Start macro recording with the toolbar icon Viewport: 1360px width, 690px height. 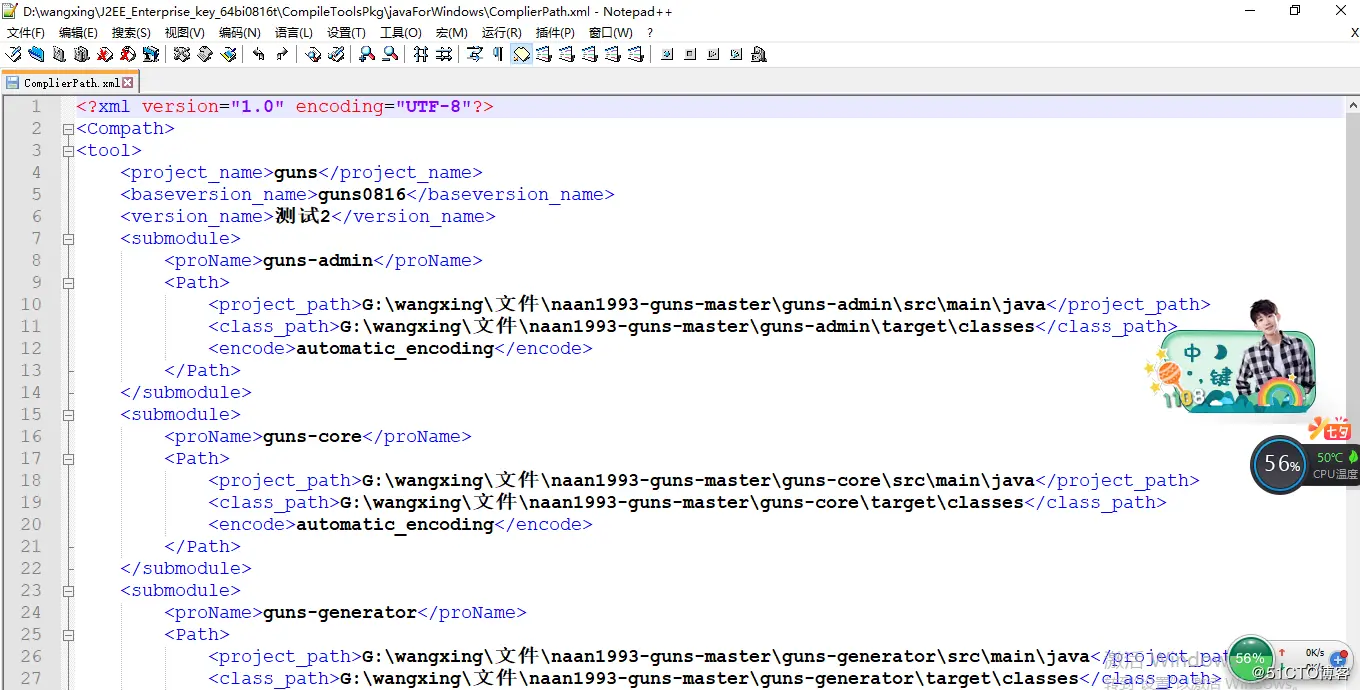coord(667,54)
